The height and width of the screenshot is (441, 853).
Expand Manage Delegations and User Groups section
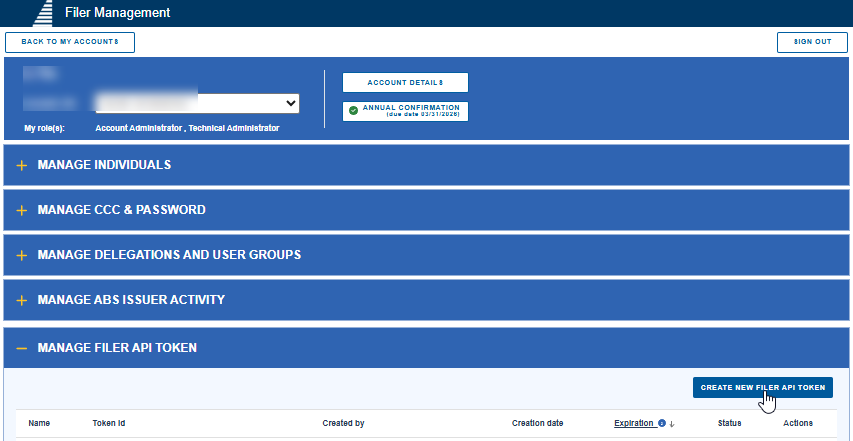click(x=426, y=255)
